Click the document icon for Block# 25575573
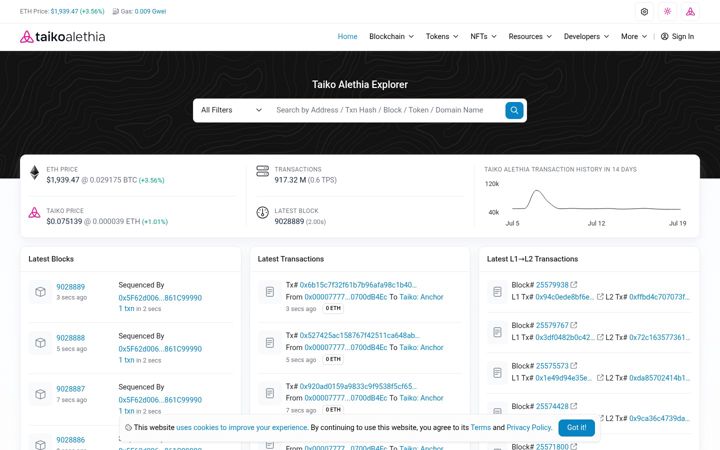720x450 pixels. [497, 372]
